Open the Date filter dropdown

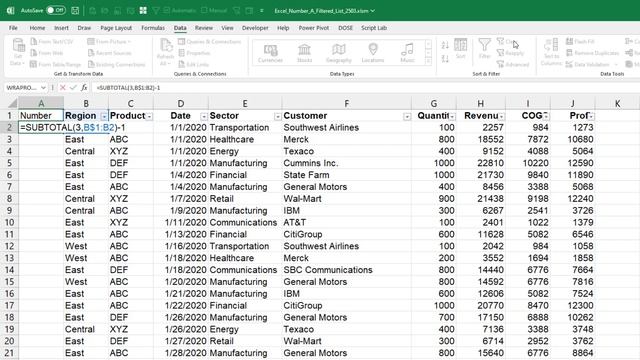click(x=203, y=117)
